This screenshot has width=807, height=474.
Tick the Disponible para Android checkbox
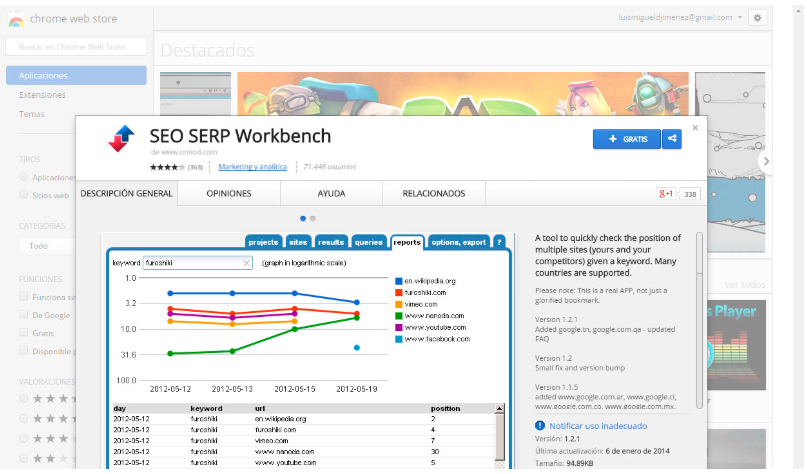(24, 350)
